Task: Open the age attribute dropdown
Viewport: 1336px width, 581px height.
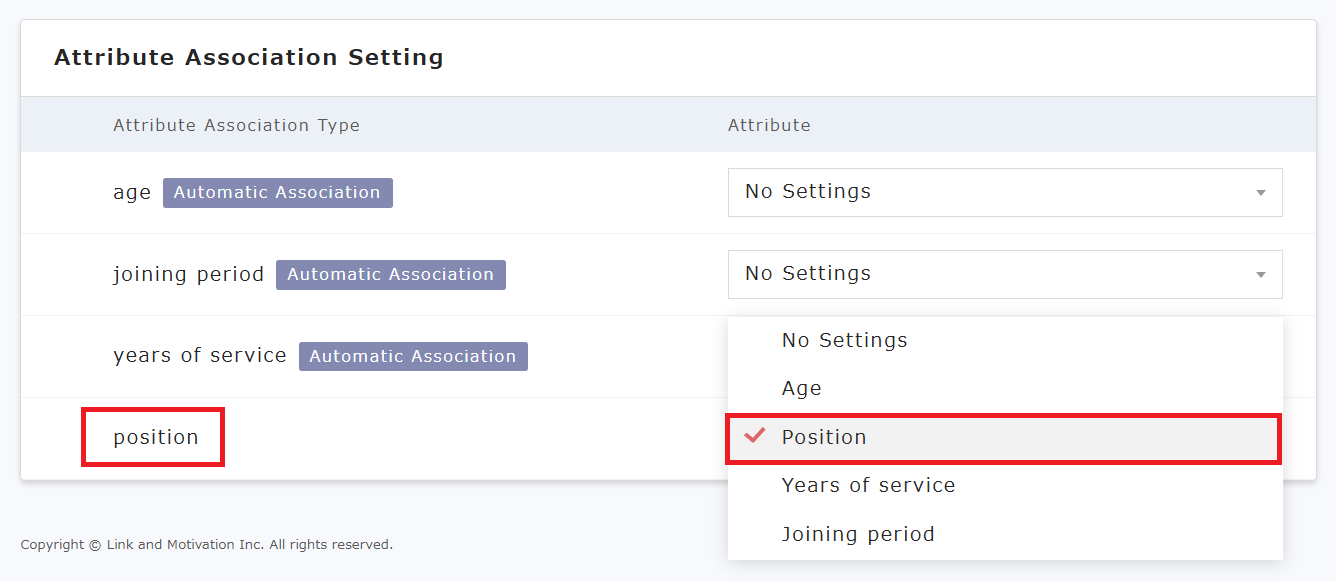Action: [x=1004, y=192]
